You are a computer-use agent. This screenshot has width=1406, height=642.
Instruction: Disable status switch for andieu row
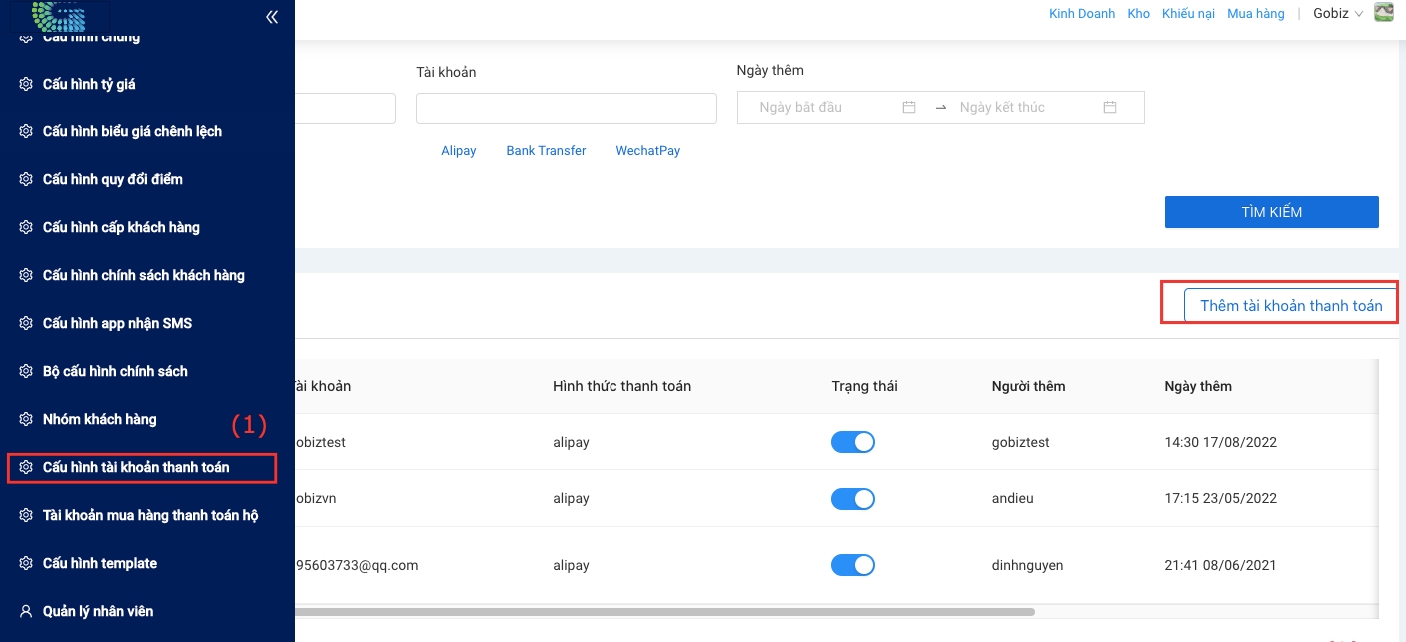click(852, 498)
